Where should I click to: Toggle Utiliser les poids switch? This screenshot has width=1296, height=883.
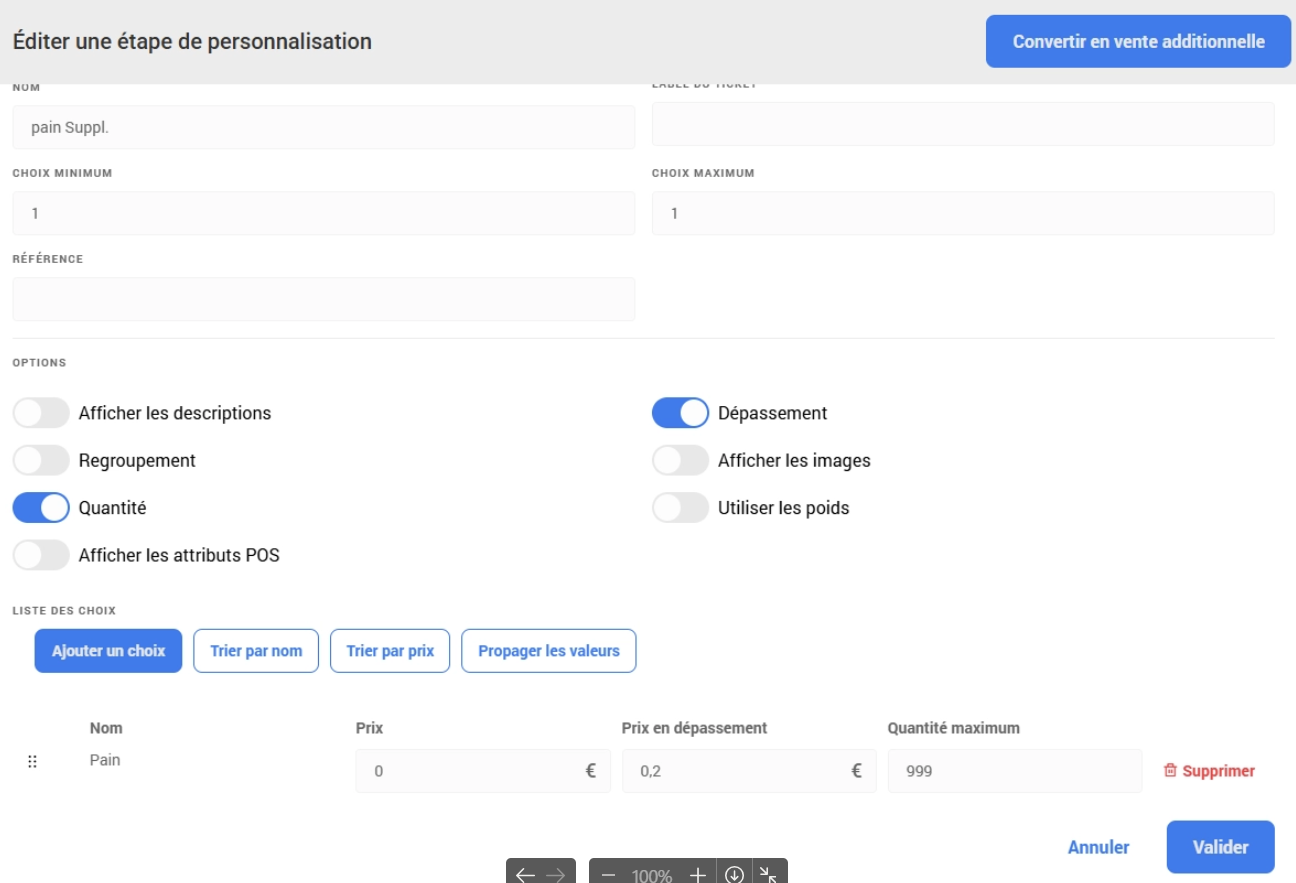[x=680, y=508]
